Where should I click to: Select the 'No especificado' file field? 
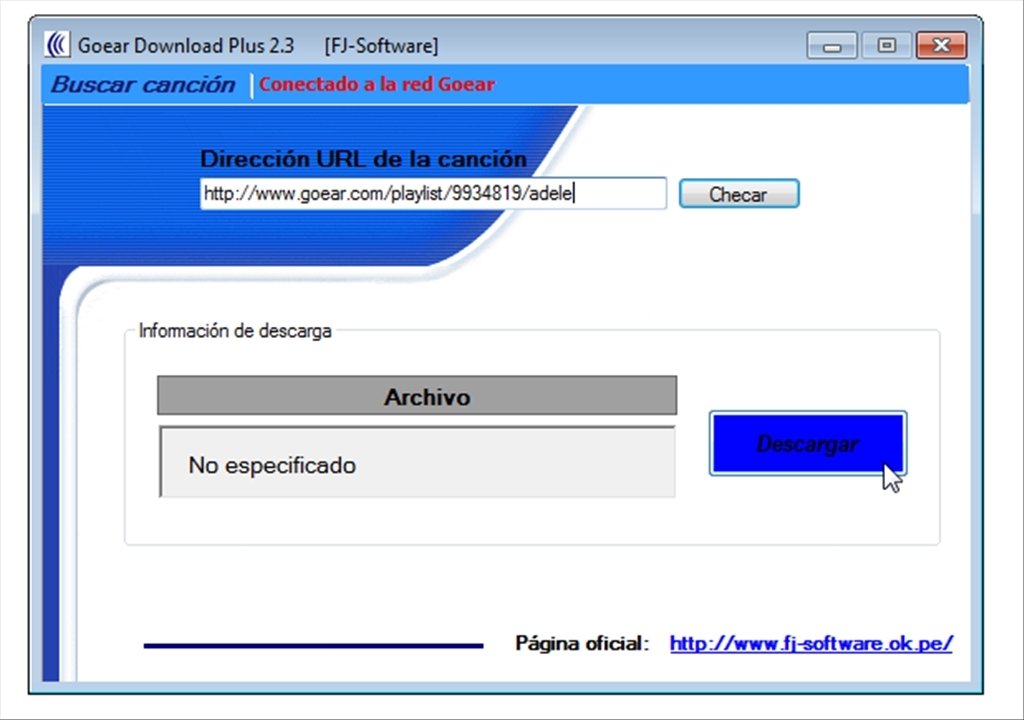click(417, 463)
